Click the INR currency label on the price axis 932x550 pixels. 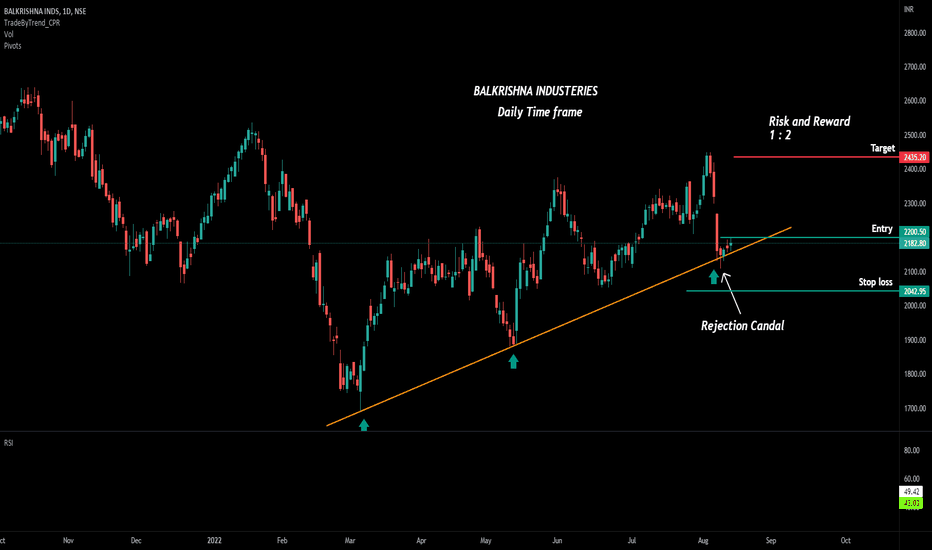pyautogui.click(x=909, y=9)
